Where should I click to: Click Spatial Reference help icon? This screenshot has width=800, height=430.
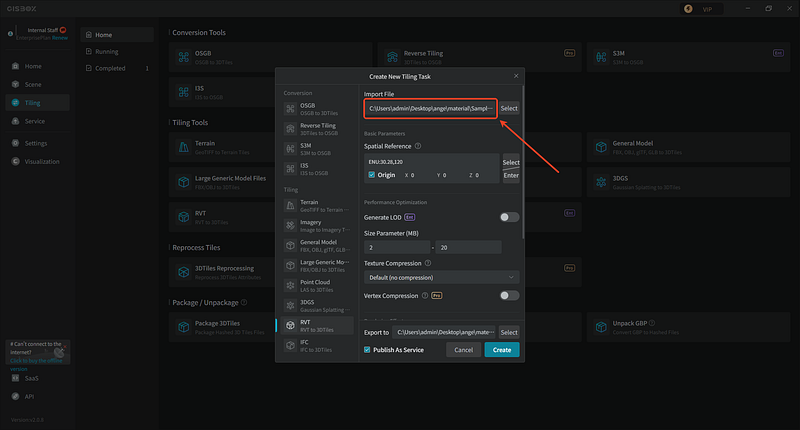418,146
